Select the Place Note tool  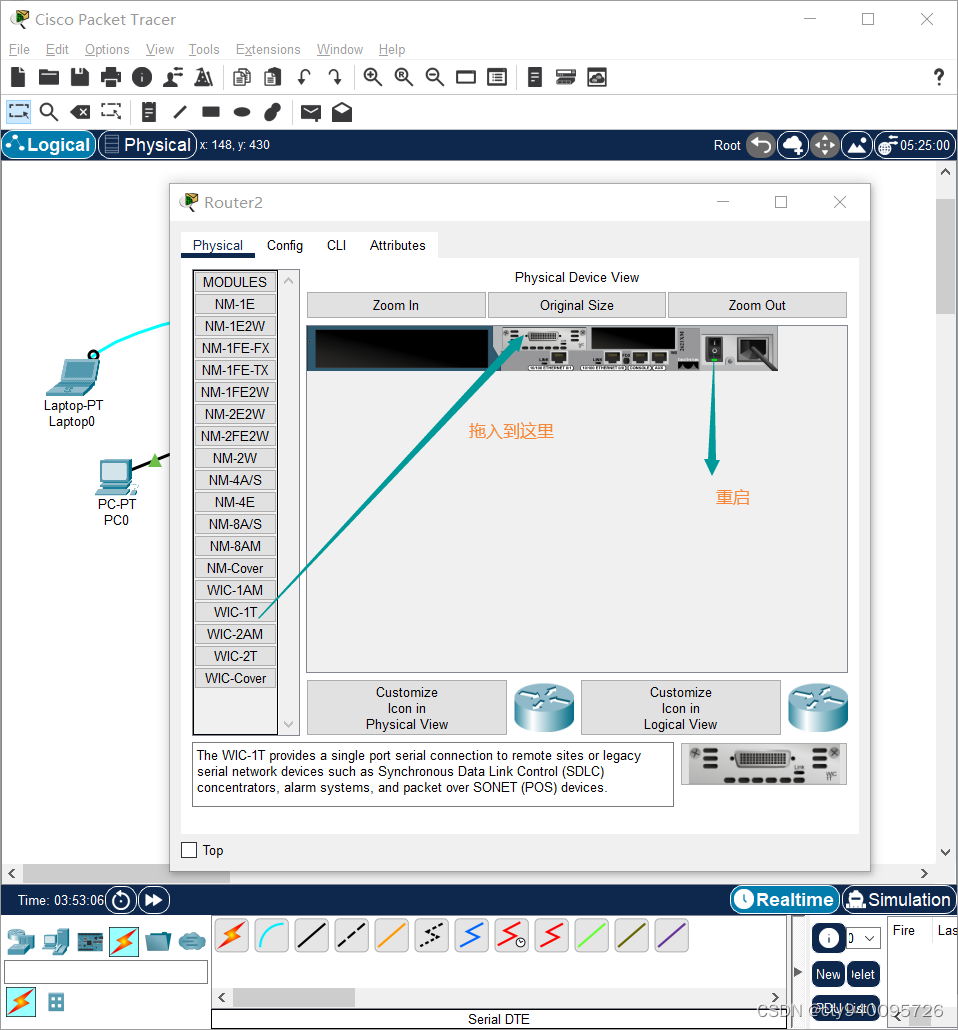click(149, 112)
